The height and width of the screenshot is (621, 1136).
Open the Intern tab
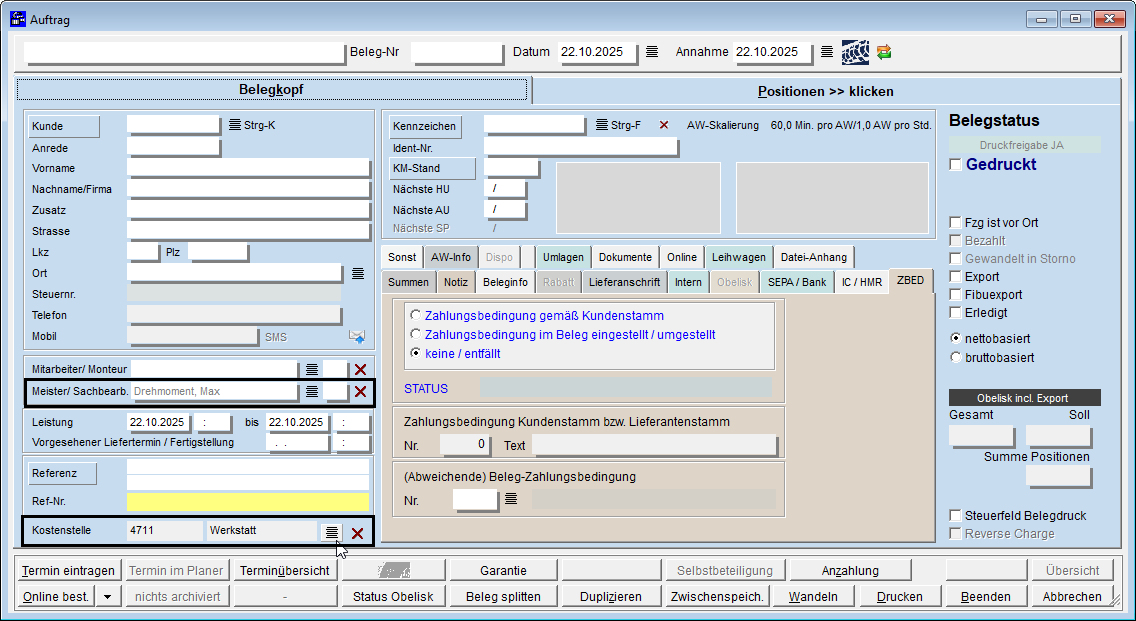pos(688,282)
